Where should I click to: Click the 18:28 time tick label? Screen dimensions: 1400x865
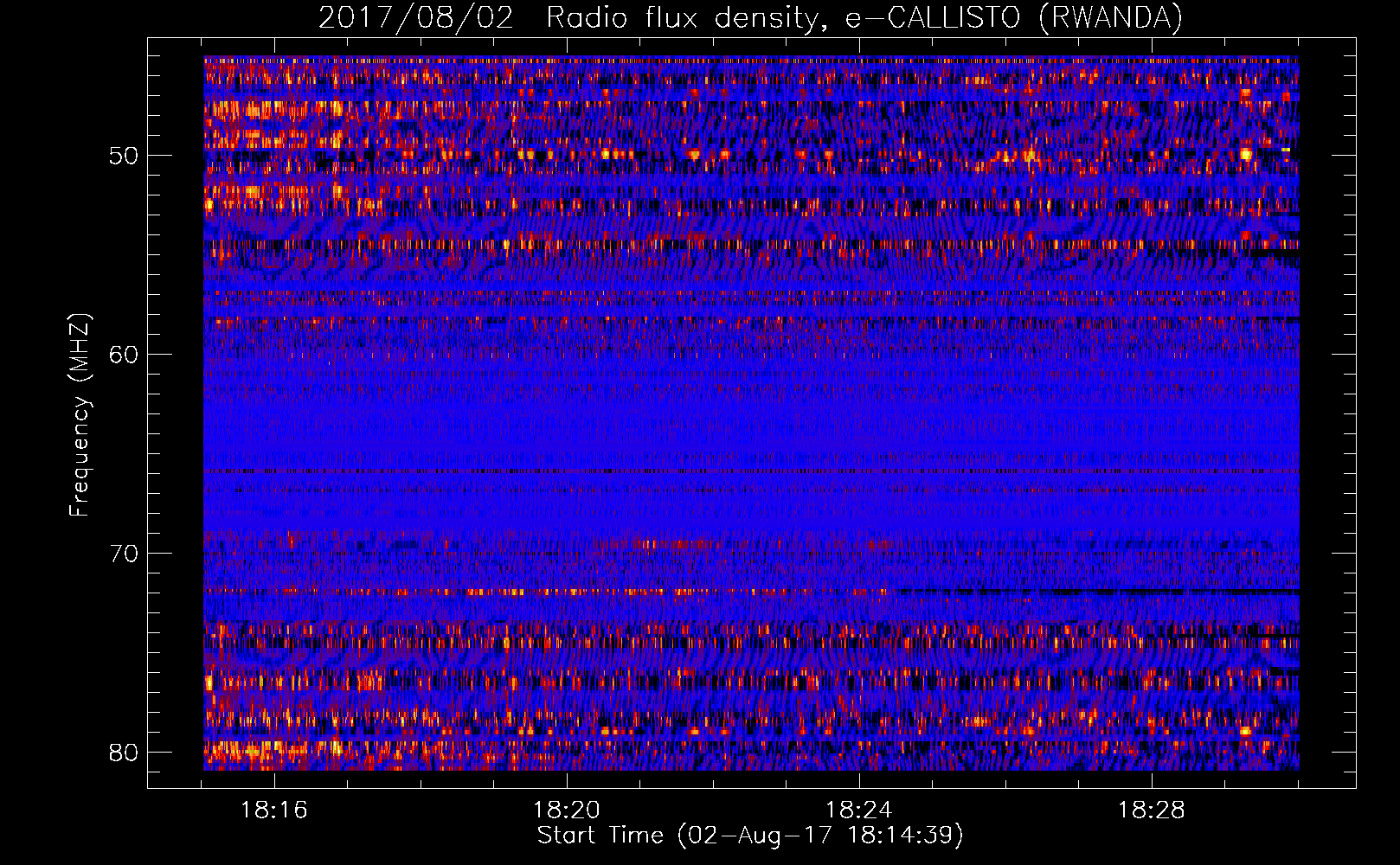tap(1152, 811)
